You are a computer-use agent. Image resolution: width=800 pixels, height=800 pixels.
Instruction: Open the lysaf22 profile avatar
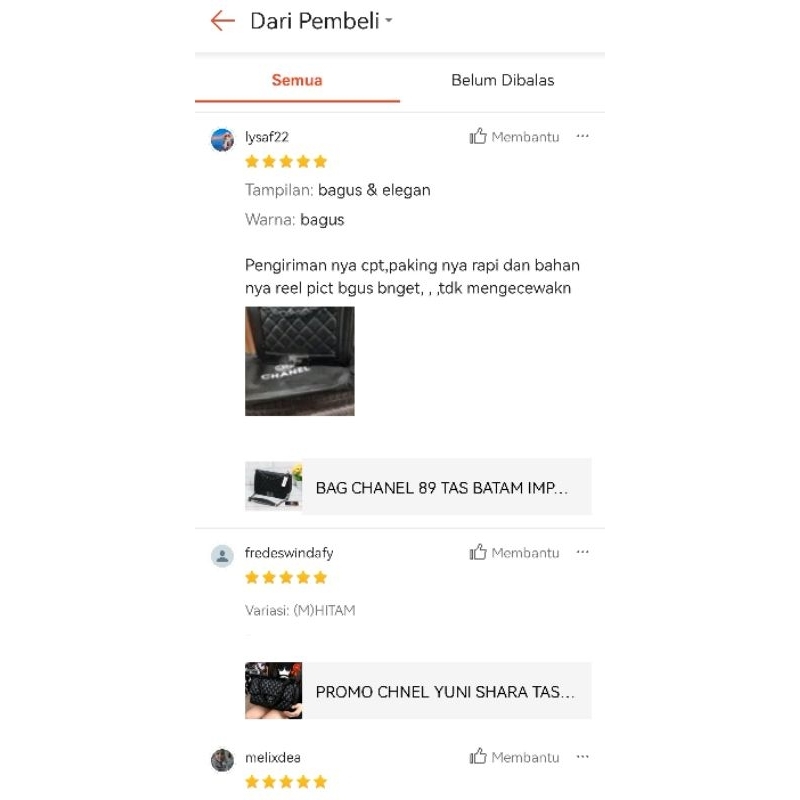click(222, 140)
